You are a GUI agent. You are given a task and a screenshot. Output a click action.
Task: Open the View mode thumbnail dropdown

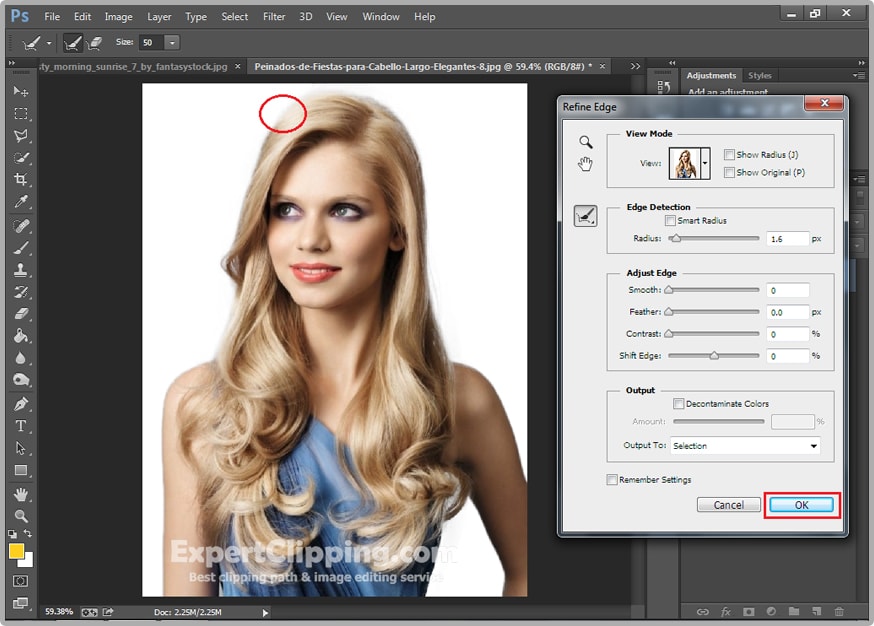(x=706, y=163)
